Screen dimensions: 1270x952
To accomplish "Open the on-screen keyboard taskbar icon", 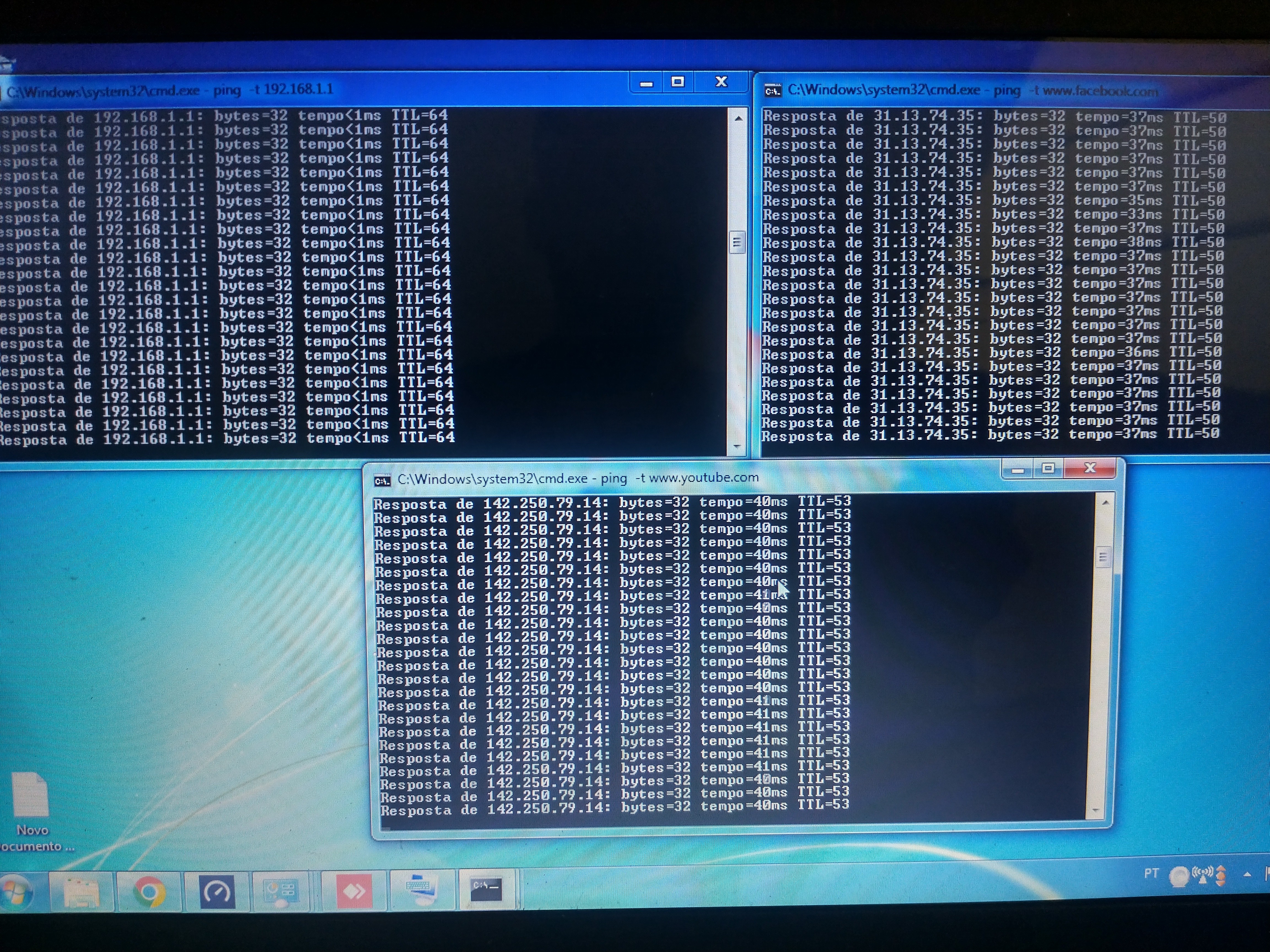I will coord(420,890).
